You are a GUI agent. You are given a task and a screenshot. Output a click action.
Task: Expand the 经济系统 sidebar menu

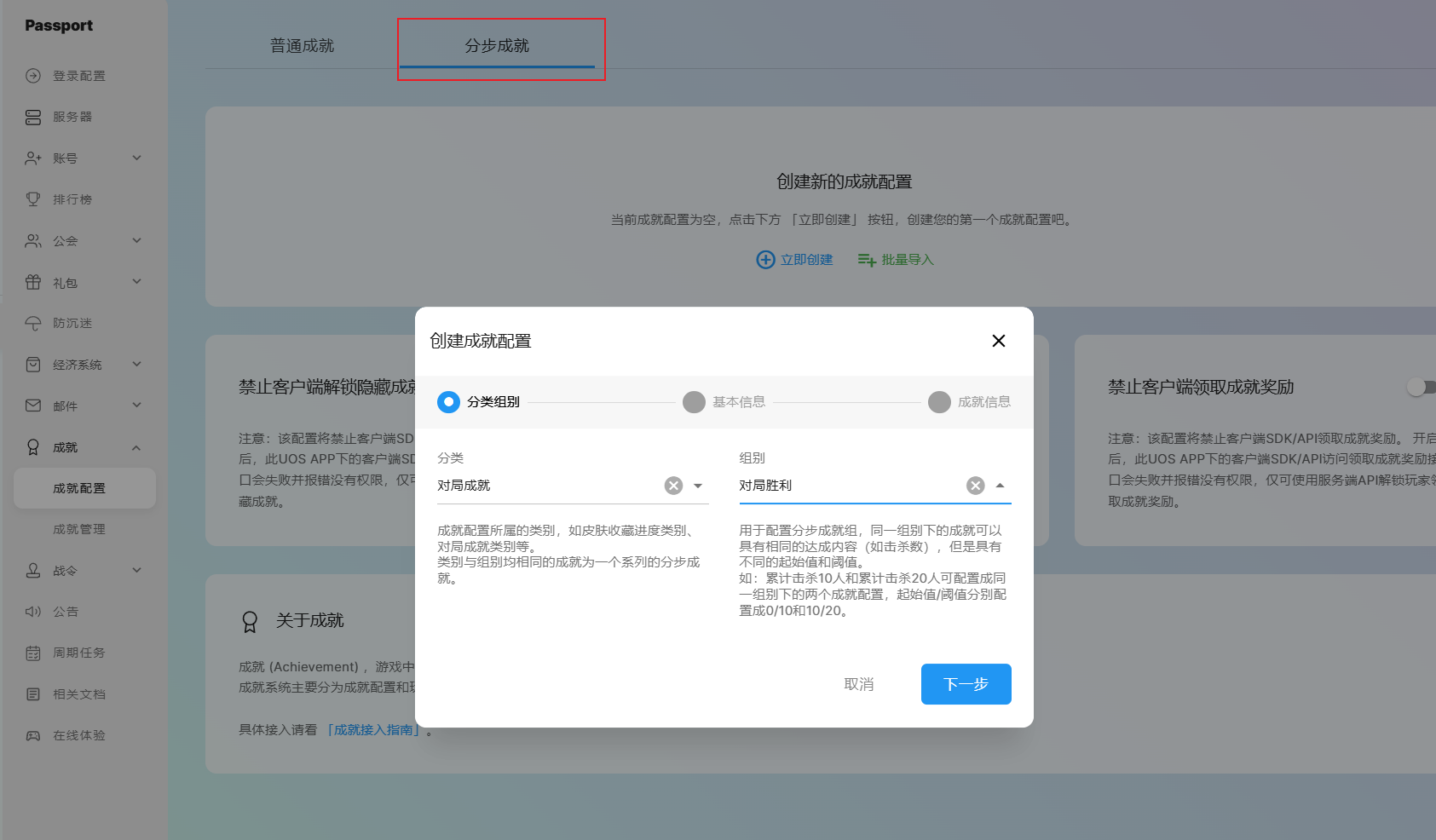point(136,365)
